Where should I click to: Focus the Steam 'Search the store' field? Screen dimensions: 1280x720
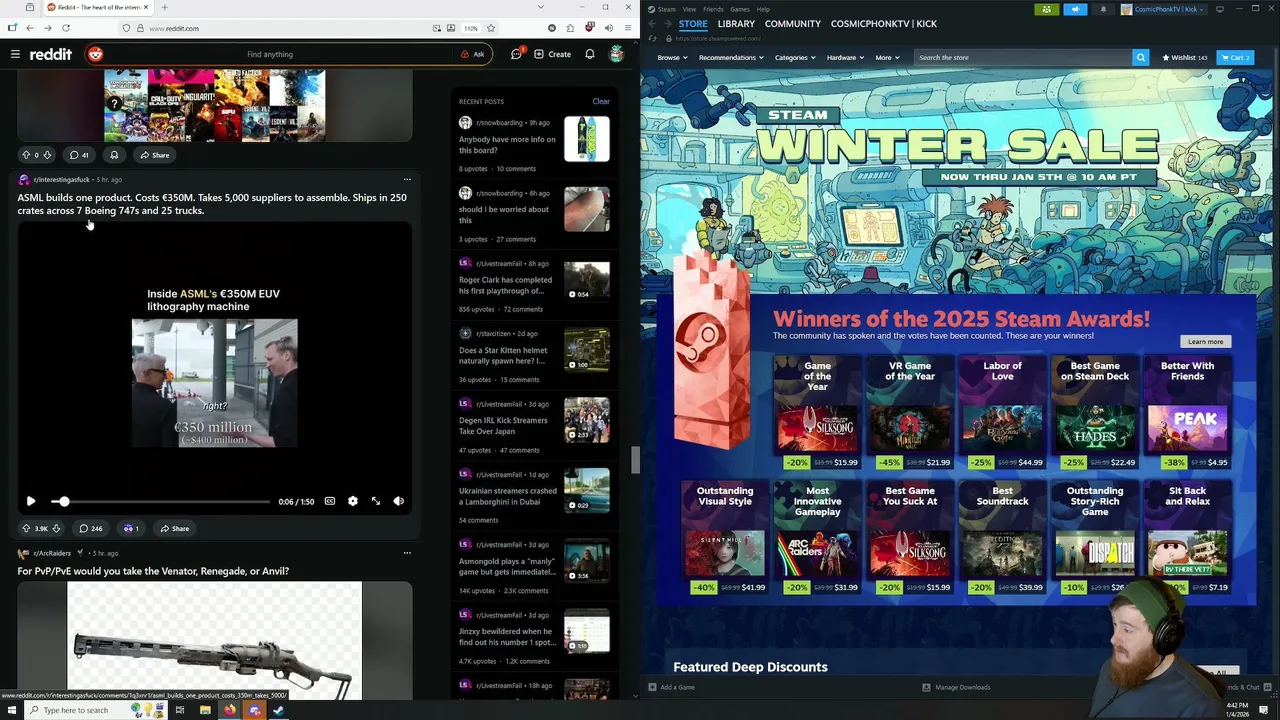[1023, 57]
